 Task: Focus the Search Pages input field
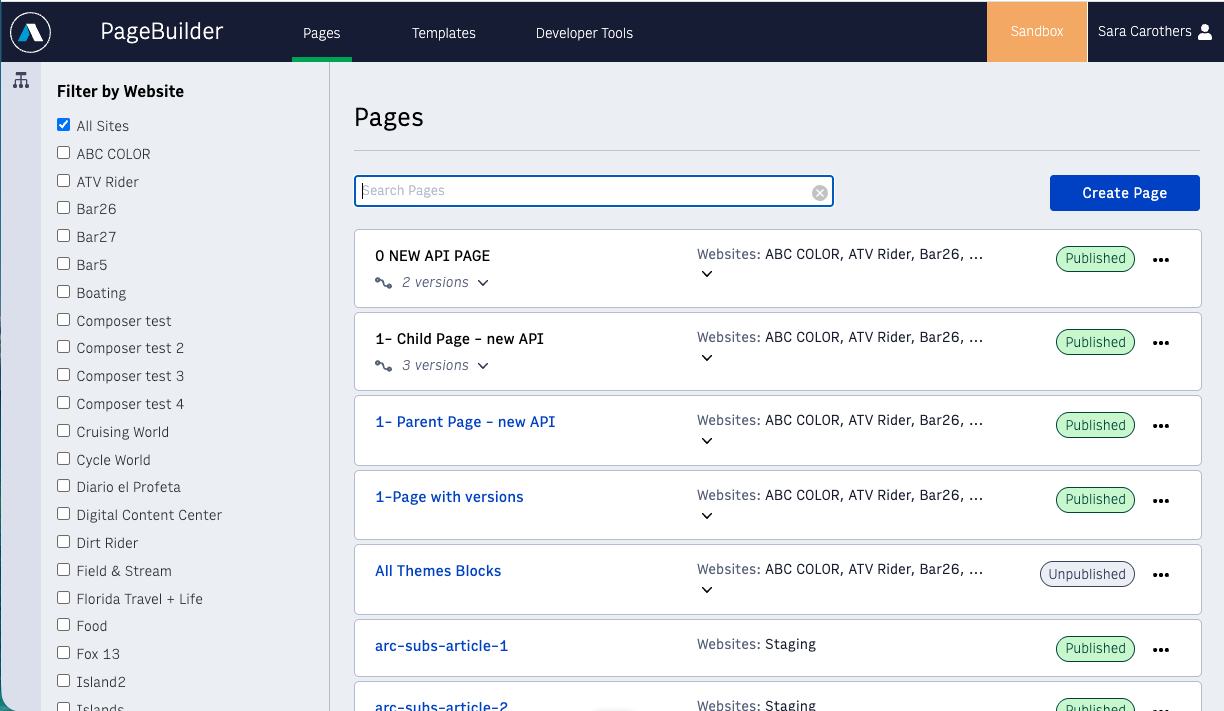click(x=585, y=191)
